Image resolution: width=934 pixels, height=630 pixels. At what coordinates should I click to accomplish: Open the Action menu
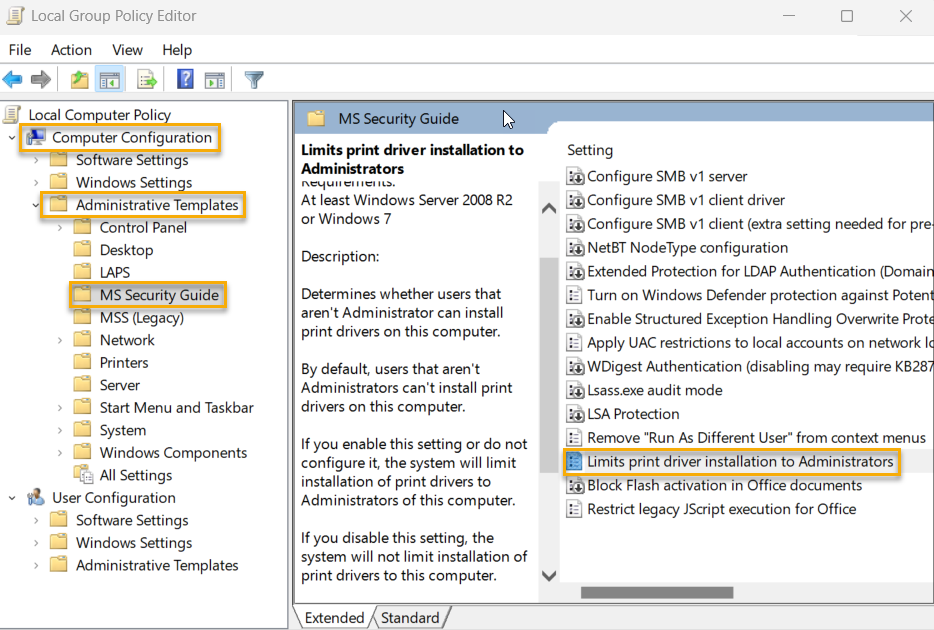tap(71, 50)
